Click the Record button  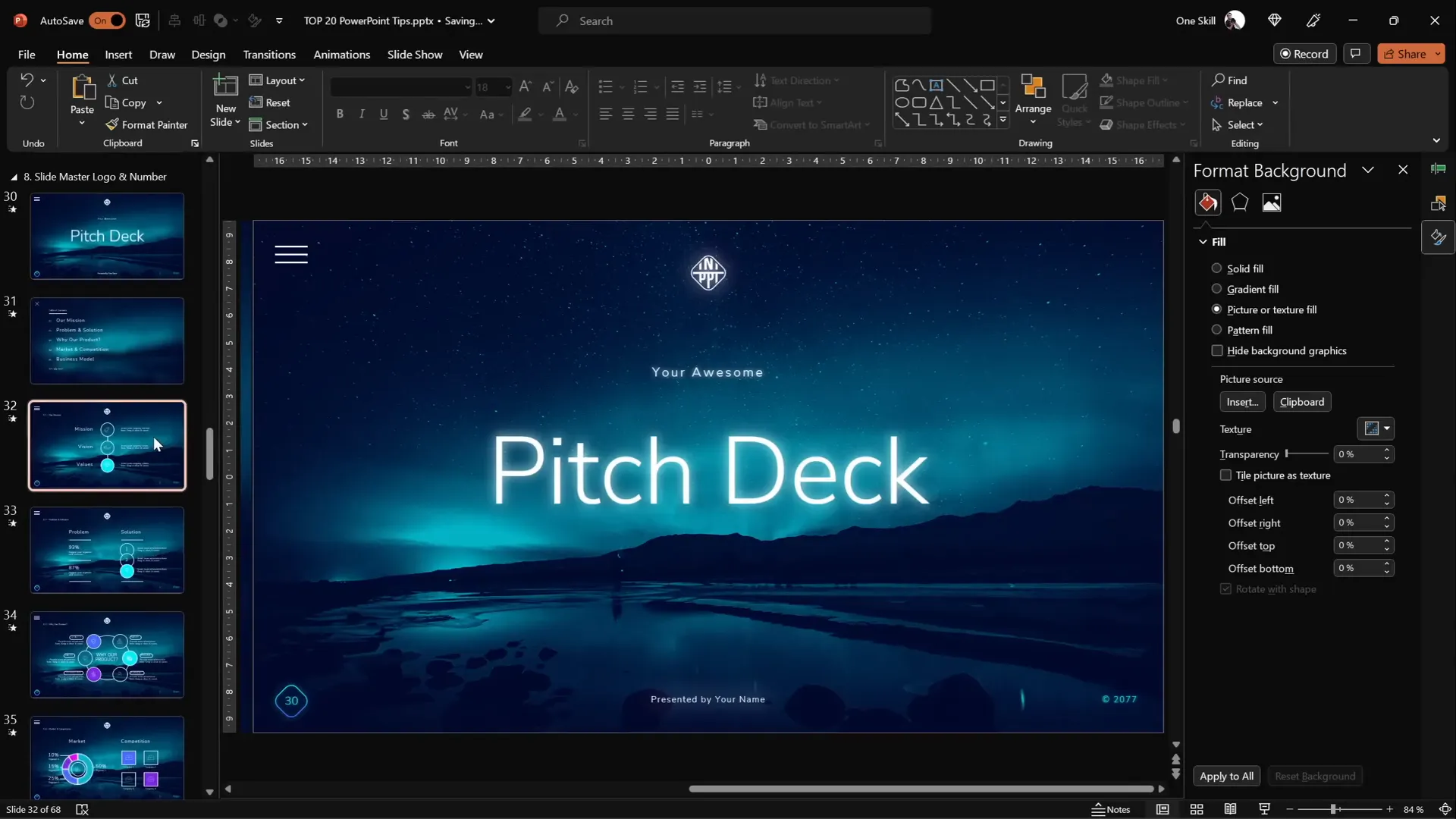(x=1304, y=54)
